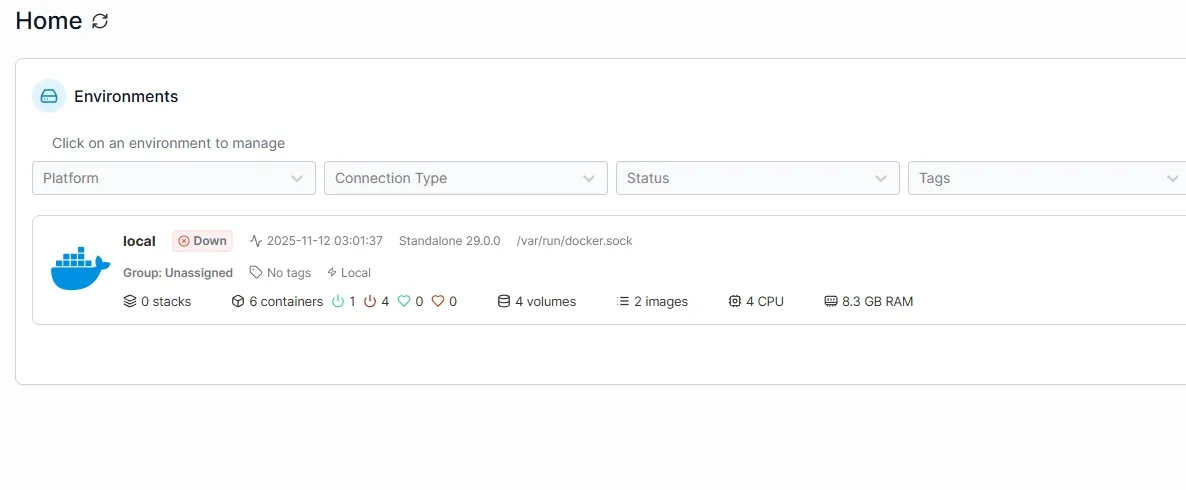Screen dimensions: 1186x490
Task: Click the volumes database icon
Action: coord(504,301)
